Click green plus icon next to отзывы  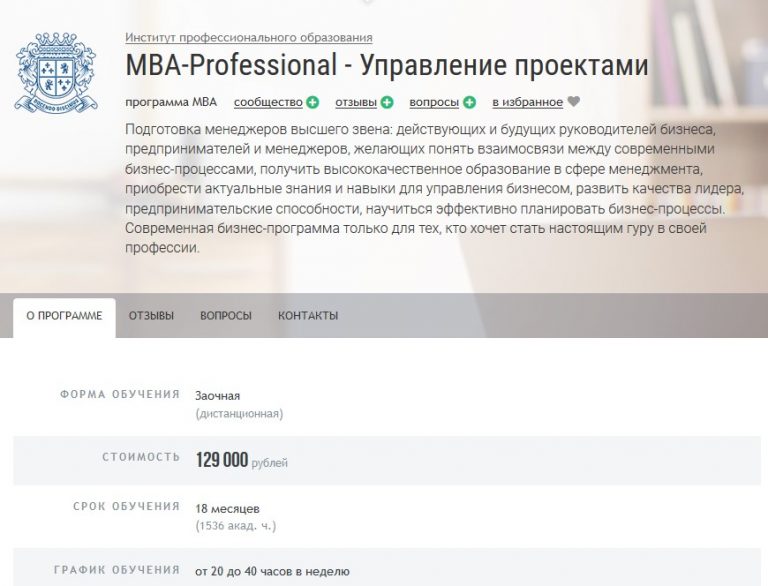pos(387,102)
